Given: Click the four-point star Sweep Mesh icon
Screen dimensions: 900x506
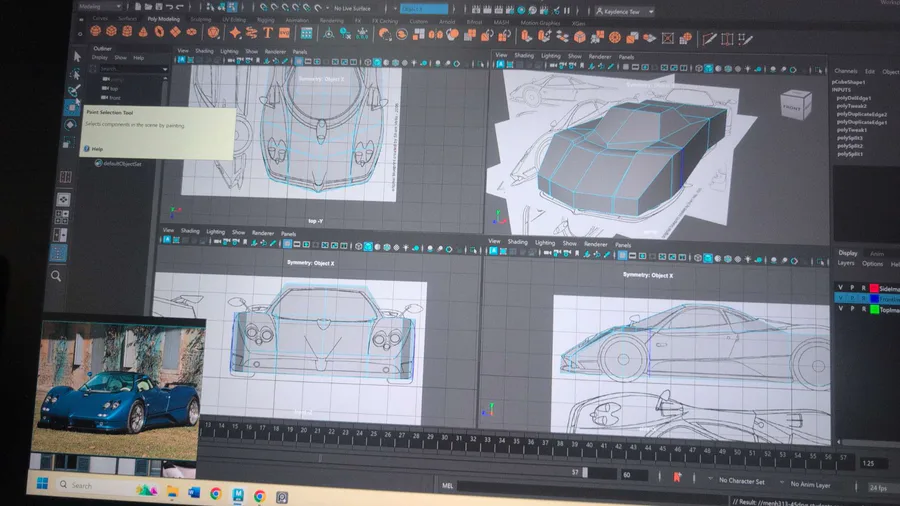Looking at the screenshot, I should coord(235,33).
